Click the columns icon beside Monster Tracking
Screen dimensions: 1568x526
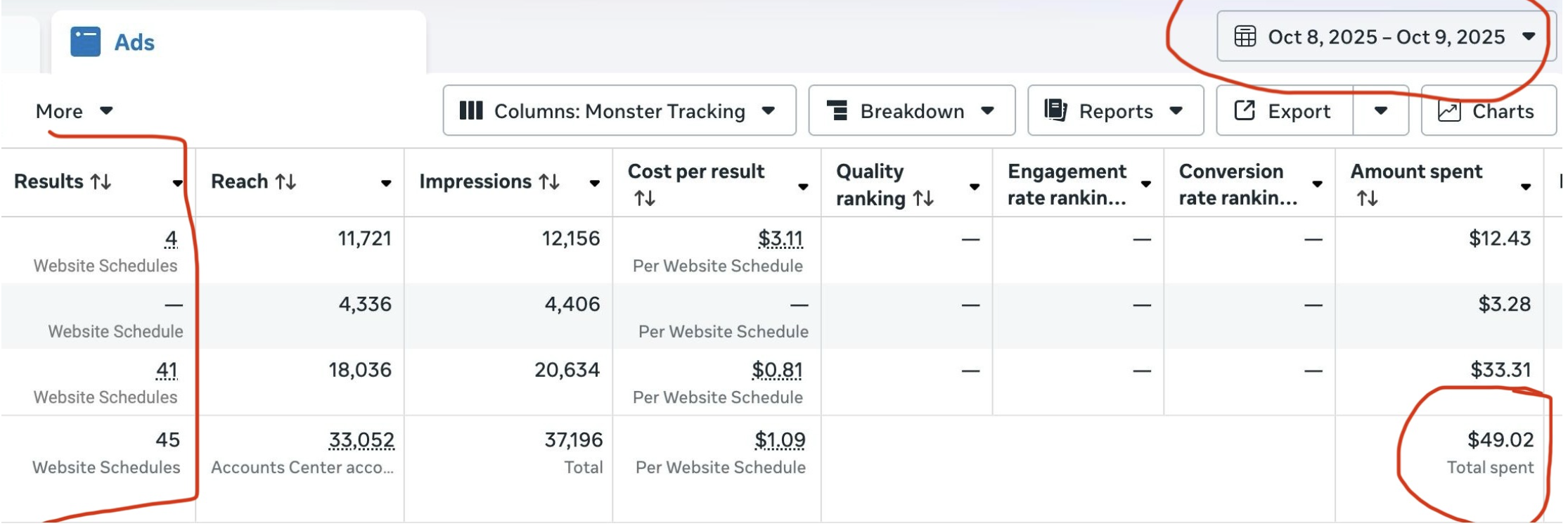(471, 110)
